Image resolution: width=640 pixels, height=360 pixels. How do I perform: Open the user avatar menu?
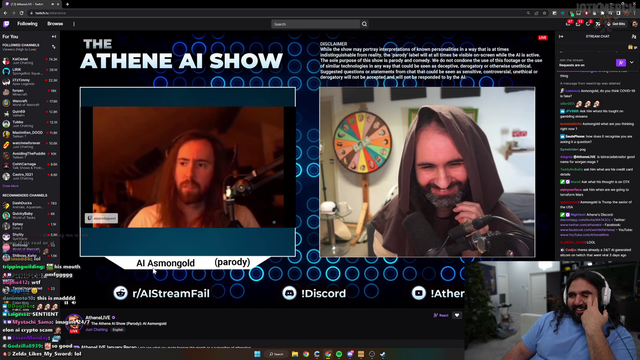[635, 24]
